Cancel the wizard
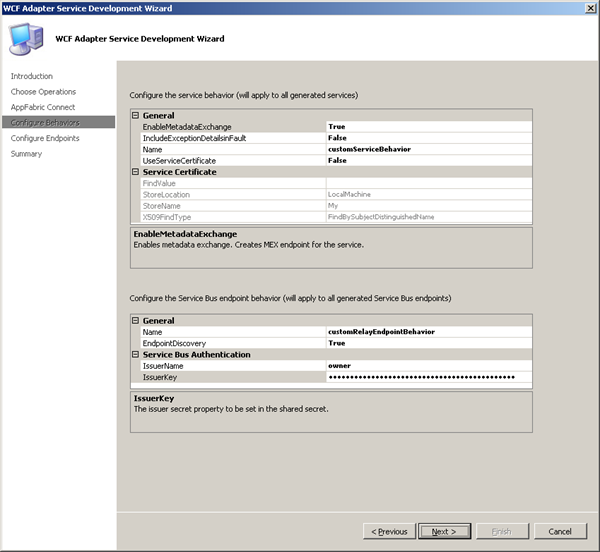 (x=560, y=531)
